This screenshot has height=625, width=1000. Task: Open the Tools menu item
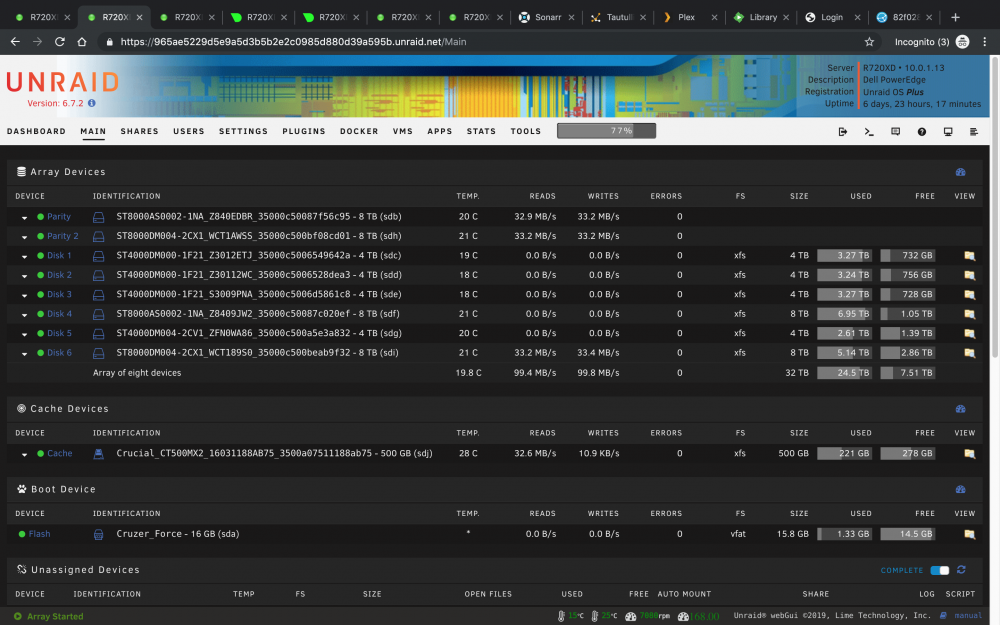pyautogui.click(x=526, y=131)
